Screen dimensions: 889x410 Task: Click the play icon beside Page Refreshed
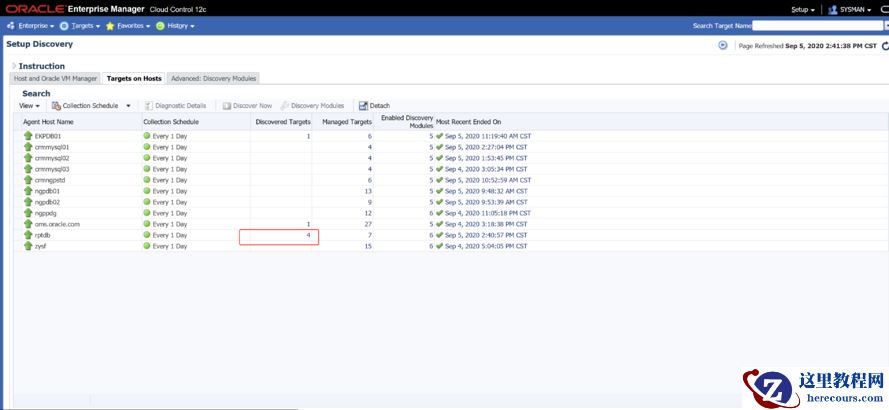click(x=722, y=45)
